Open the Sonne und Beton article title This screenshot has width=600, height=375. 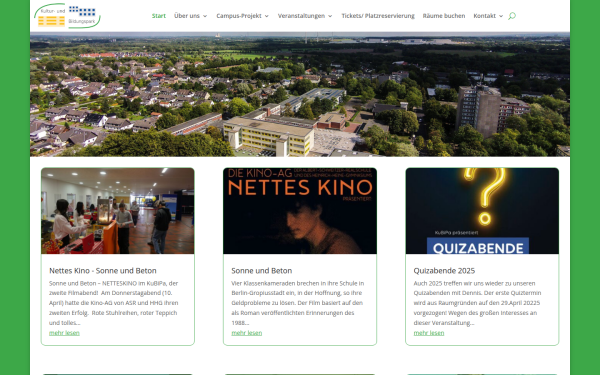(x=262, y=271)
